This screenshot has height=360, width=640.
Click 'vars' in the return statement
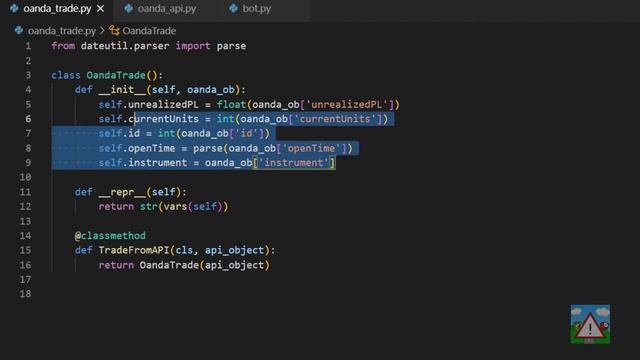[x=175, y=207]
